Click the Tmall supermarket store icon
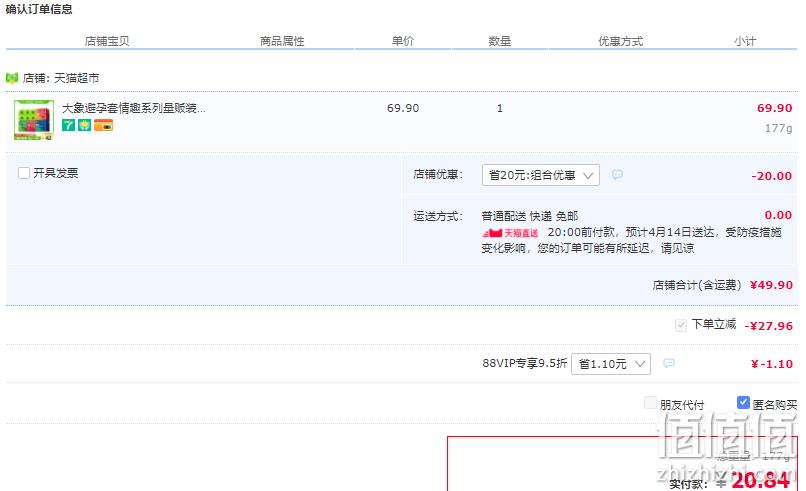 pyautogui.click(x=12, y=78)
